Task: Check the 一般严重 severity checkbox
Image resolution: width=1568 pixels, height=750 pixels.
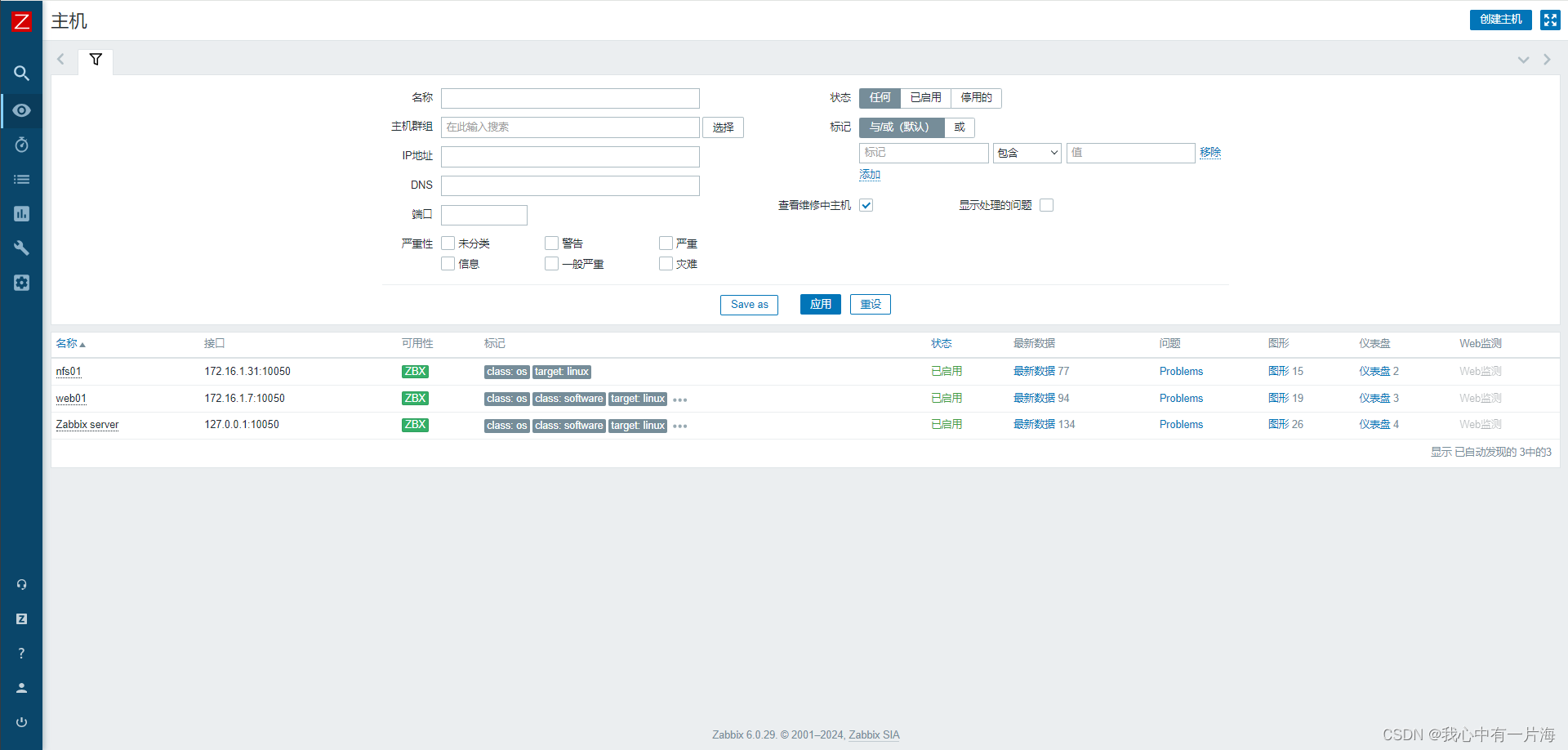Action: click(551, 263)
